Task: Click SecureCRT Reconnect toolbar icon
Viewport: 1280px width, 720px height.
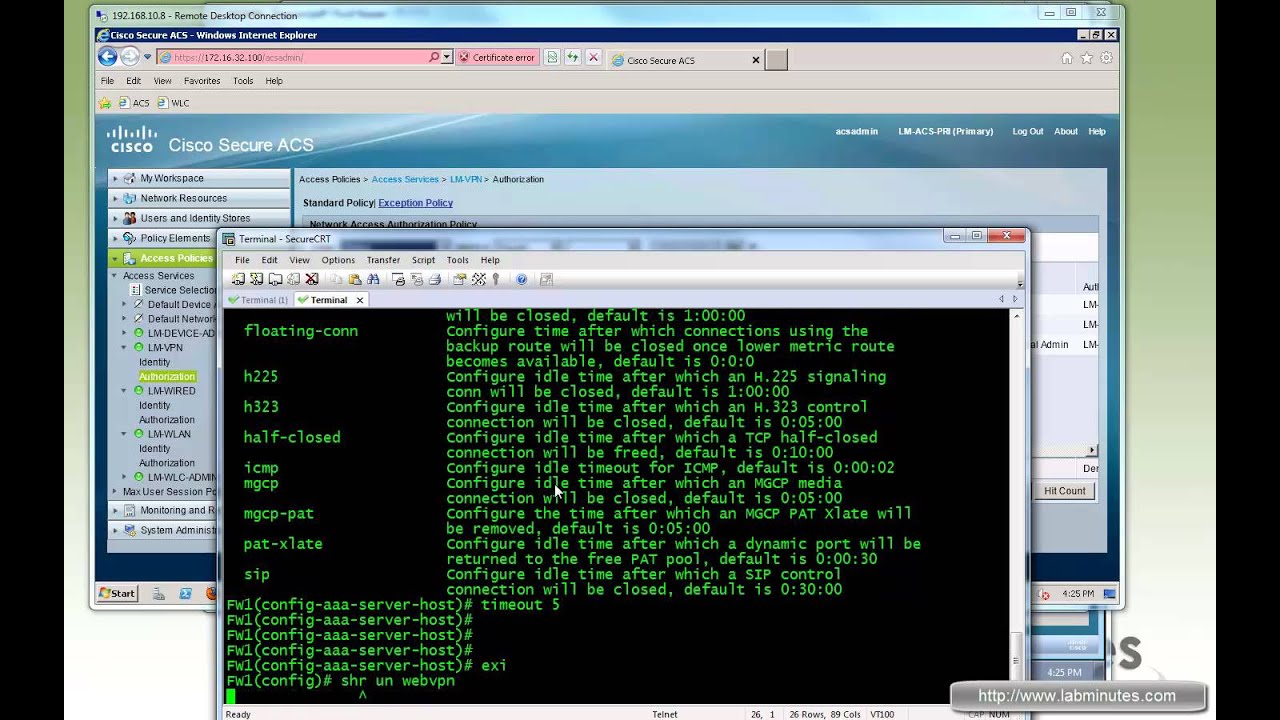Action: 293,279
